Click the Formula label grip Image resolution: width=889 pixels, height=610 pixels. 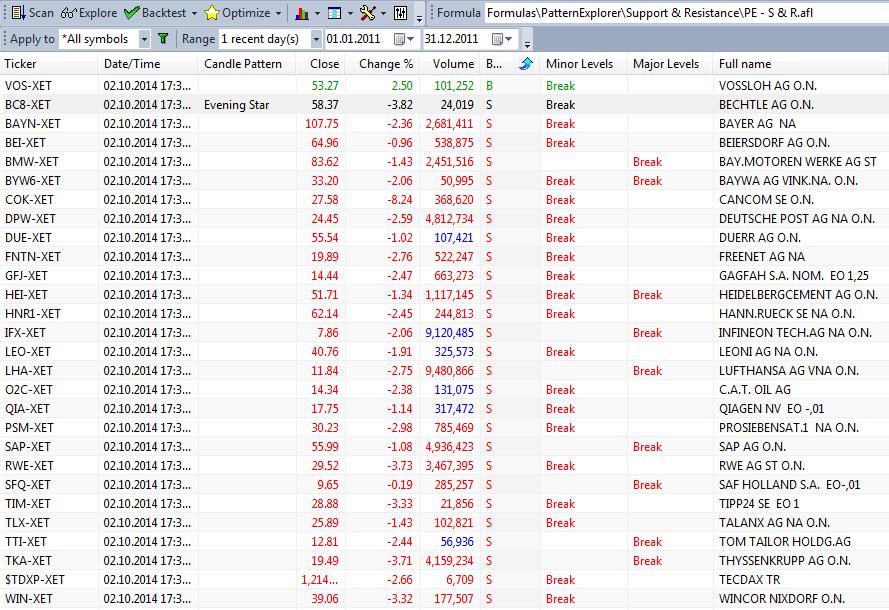(431, 13)
